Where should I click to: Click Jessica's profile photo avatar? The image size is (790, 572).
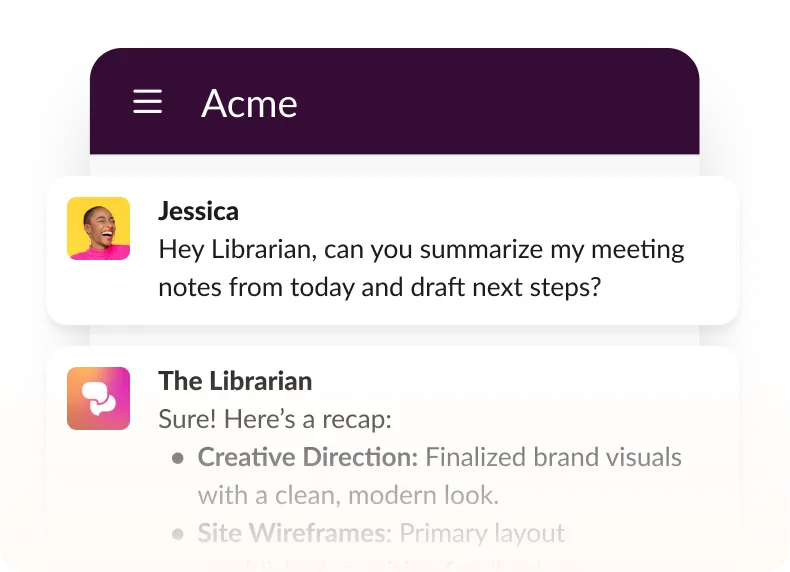[98, 228]
